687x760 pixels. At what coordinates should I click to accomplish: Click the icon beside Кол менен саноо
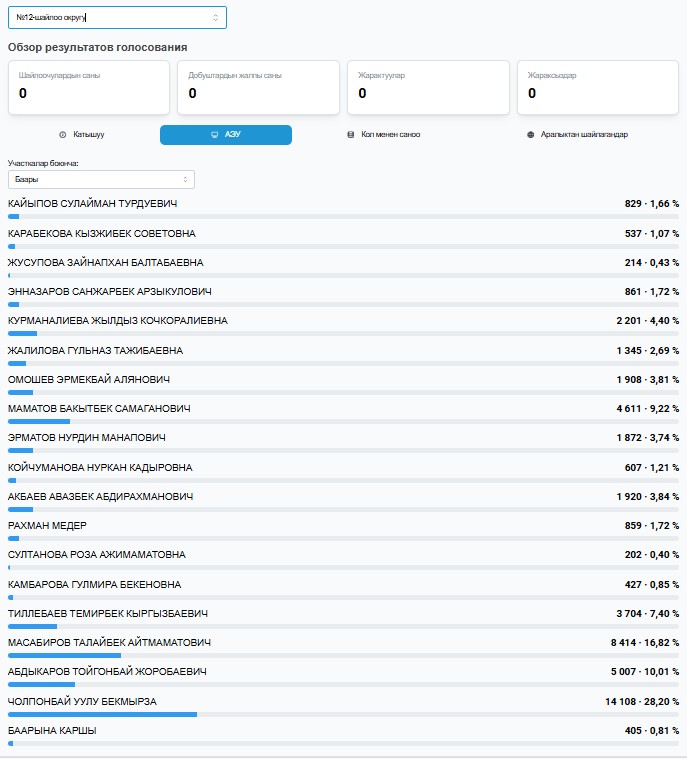click(350, 134)
